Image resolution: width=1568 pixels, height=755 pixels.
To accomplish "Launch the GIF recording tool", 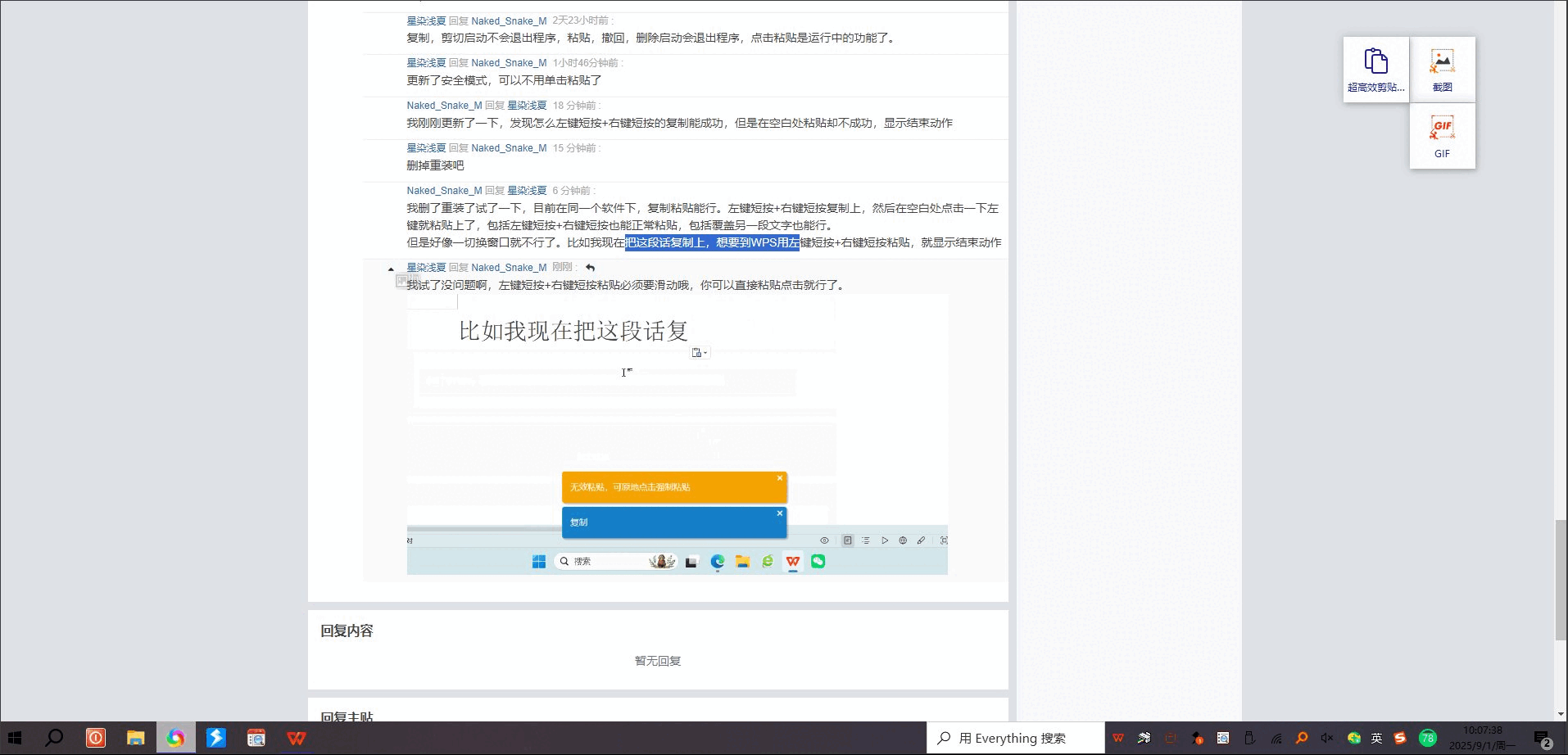I will coord(1442,136).
